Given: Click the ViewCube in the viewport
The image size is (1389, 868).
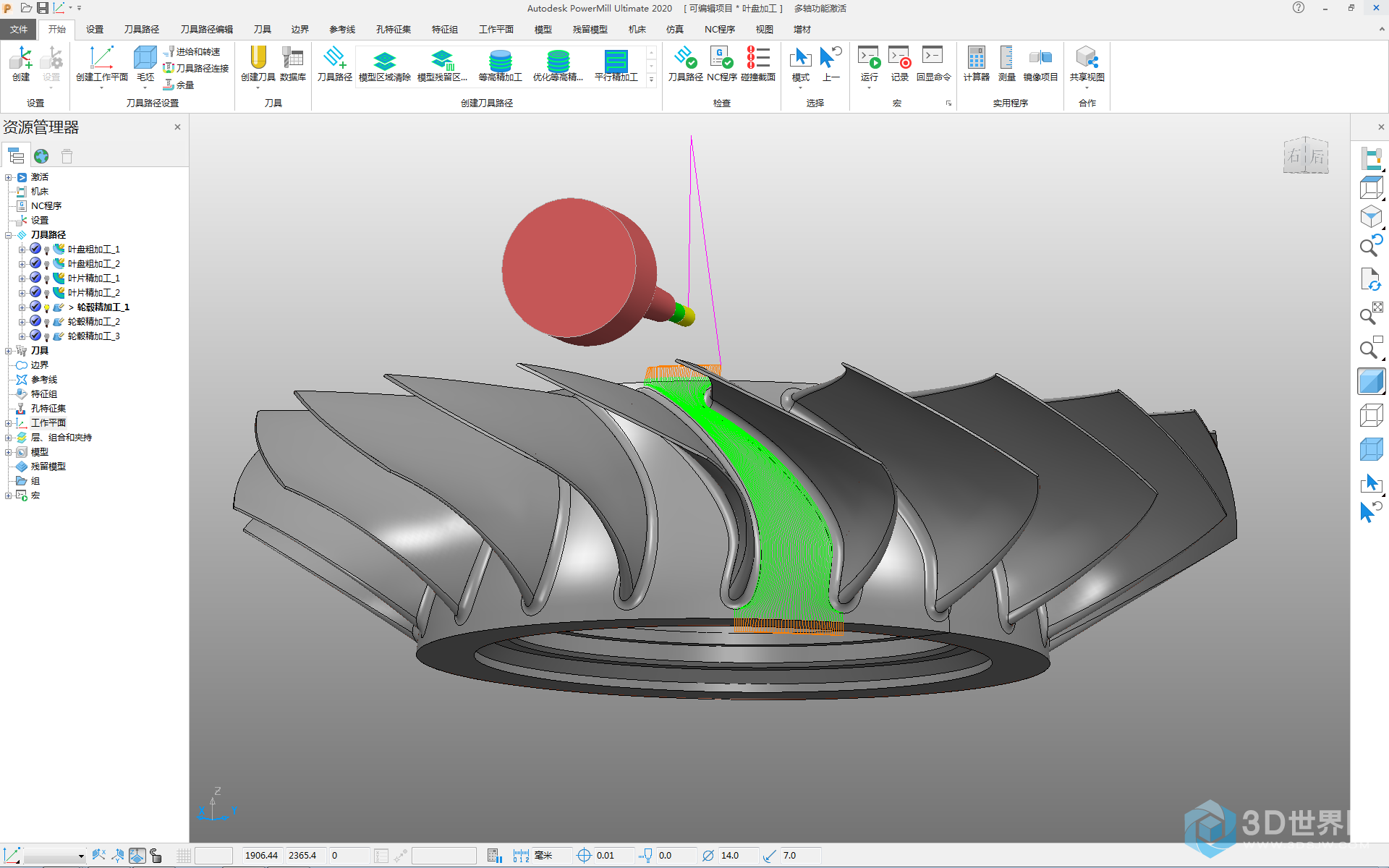Looking at the screenshot, I should pyautogui.click(x=1306, y=155).
